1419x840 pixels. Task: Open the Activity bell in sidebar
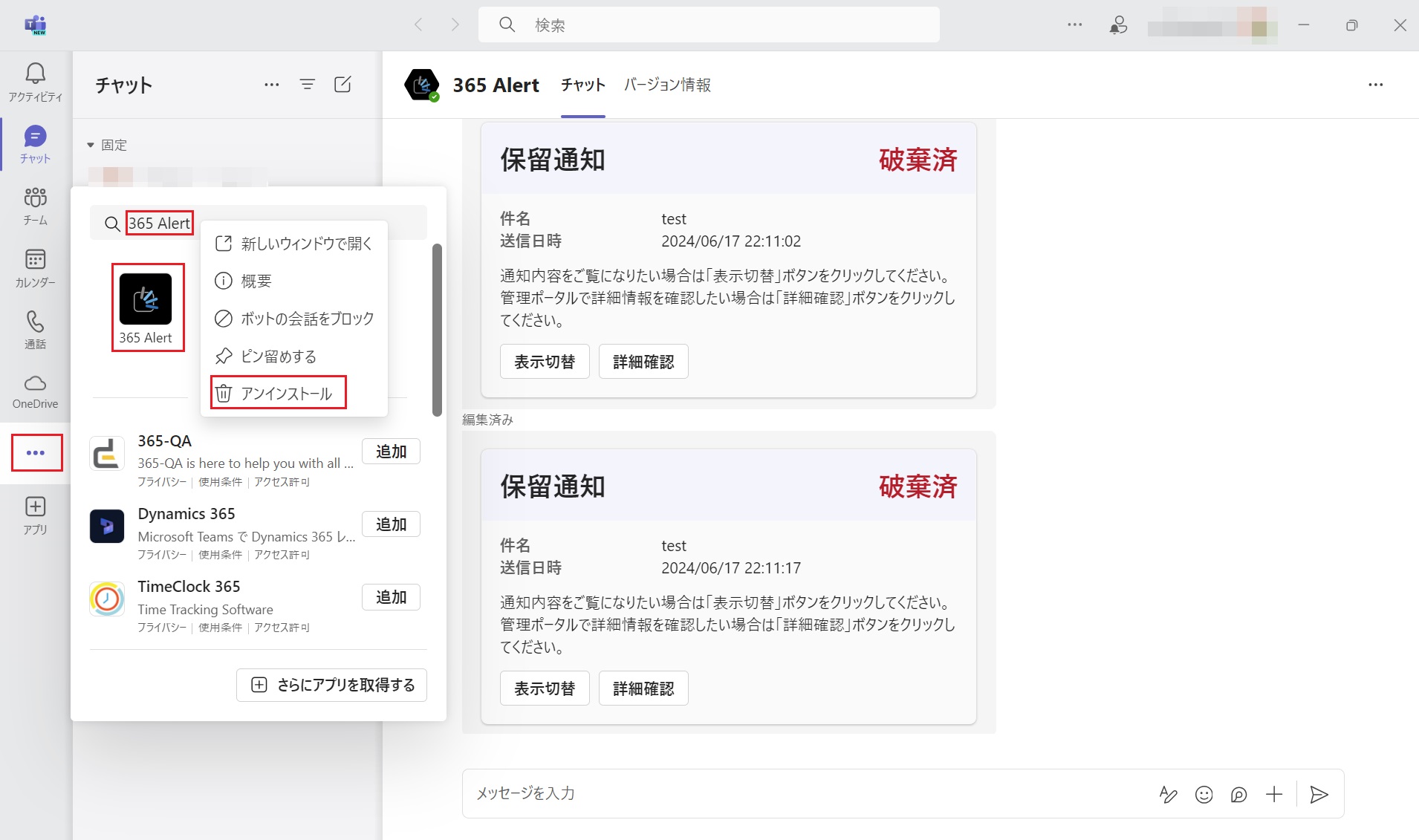tap(35, 81)
